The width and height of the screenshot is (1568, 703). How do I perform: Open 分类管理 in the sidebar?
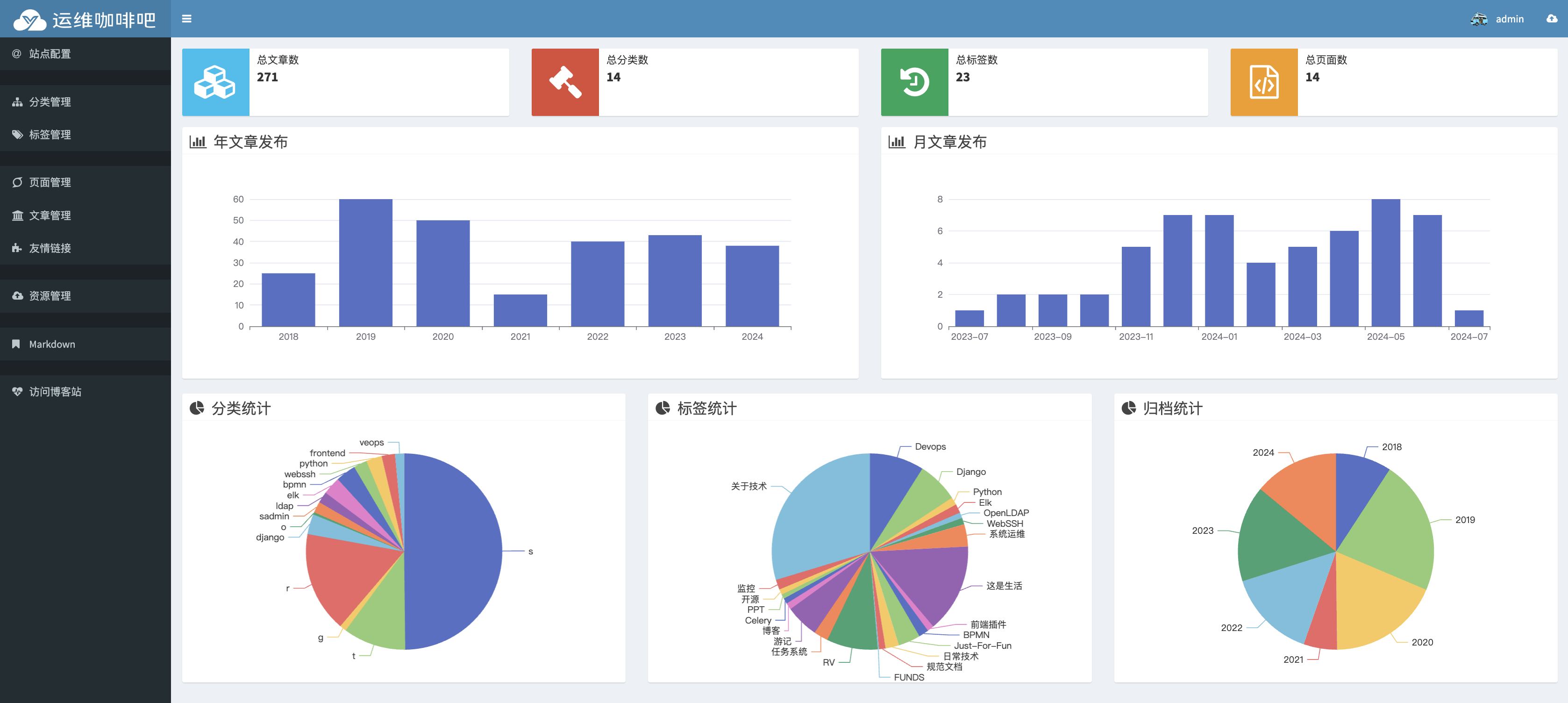[x=50, y=102]
